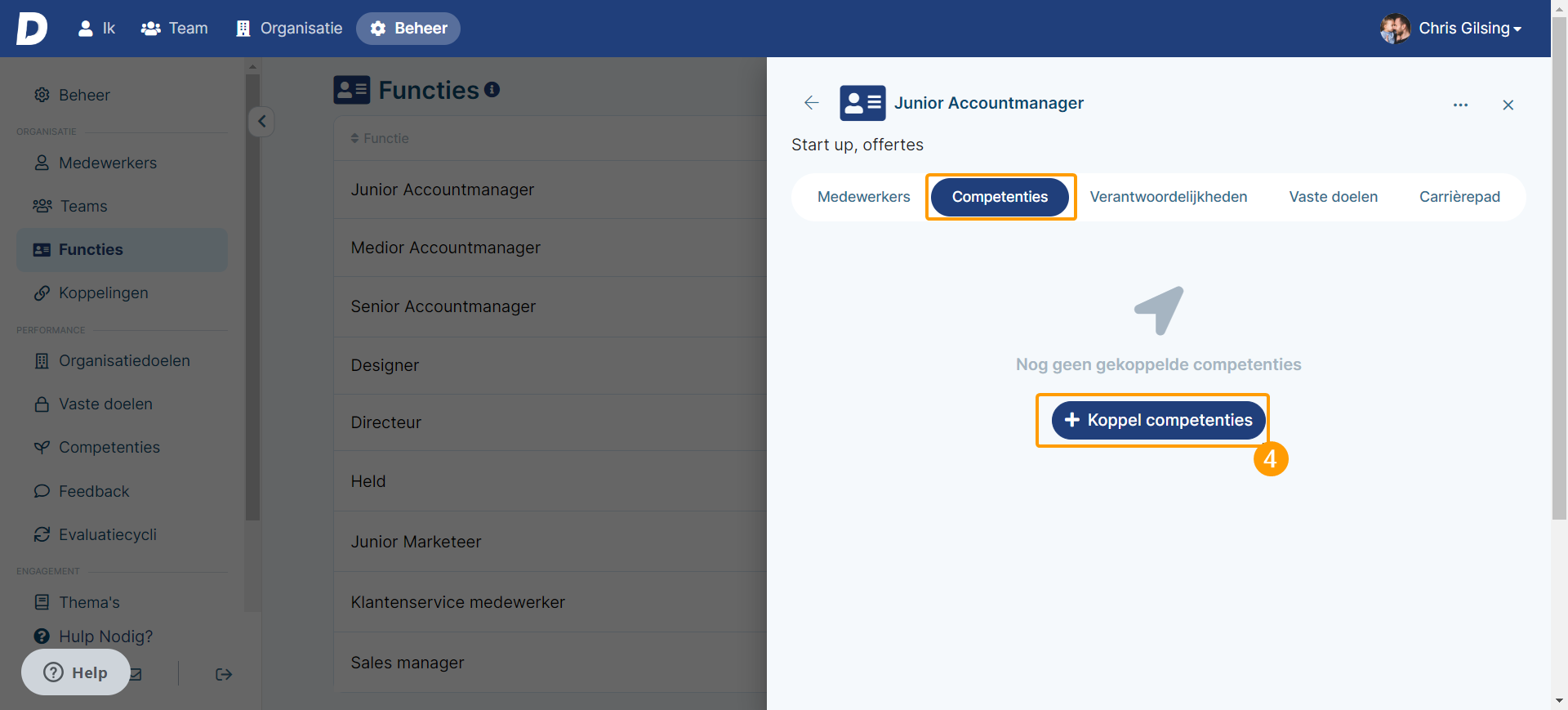Click the Koppelingen link icon

pyautogui.click(x=42, y=292)
